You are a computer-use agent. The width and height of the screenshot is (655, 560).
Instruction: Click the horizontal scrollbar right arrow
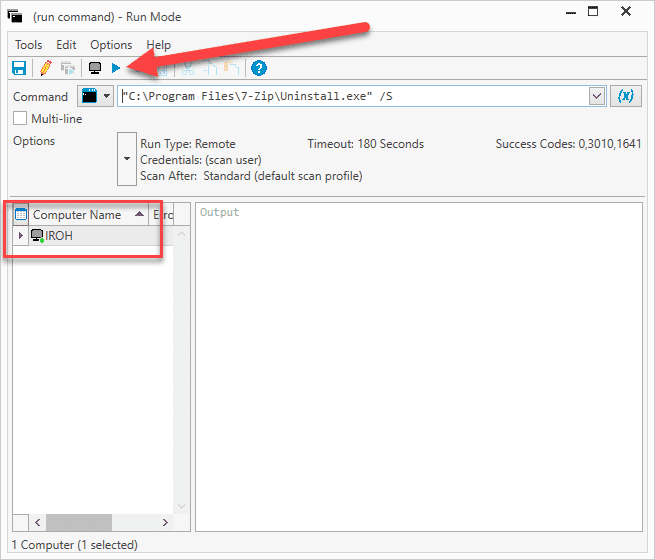[x=165, y=522]
